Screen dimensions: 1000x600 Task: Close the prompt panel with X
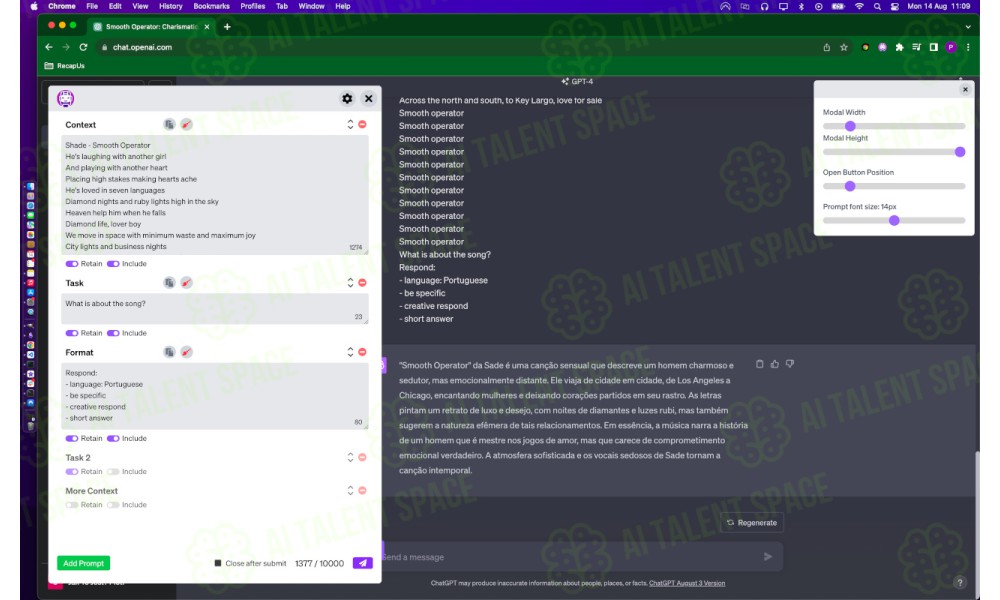[x=369, y=99]
